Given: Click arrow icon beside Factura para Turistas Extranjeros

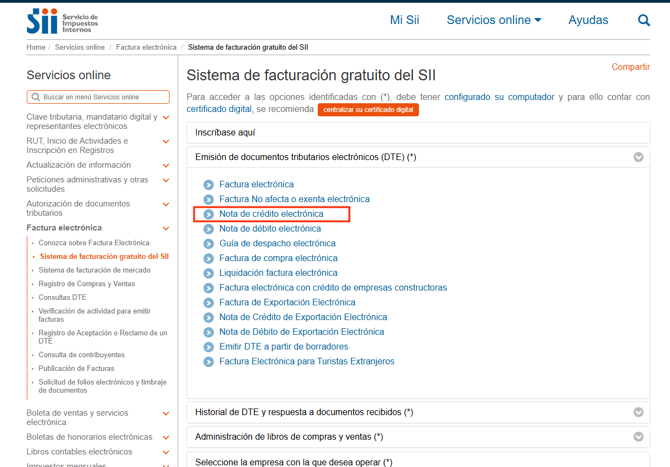Looking at the screenshot, I should coord(209,362).
